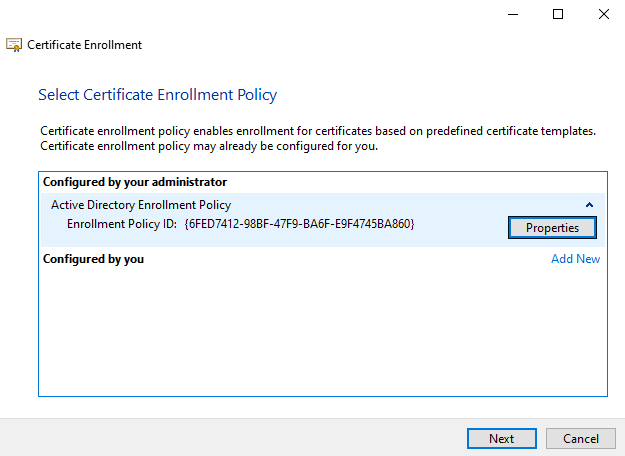This screenshot has width=625, height=456.
Task: Collapse the Active Directory Enrollment Policy details
Action: coord(589,205)
